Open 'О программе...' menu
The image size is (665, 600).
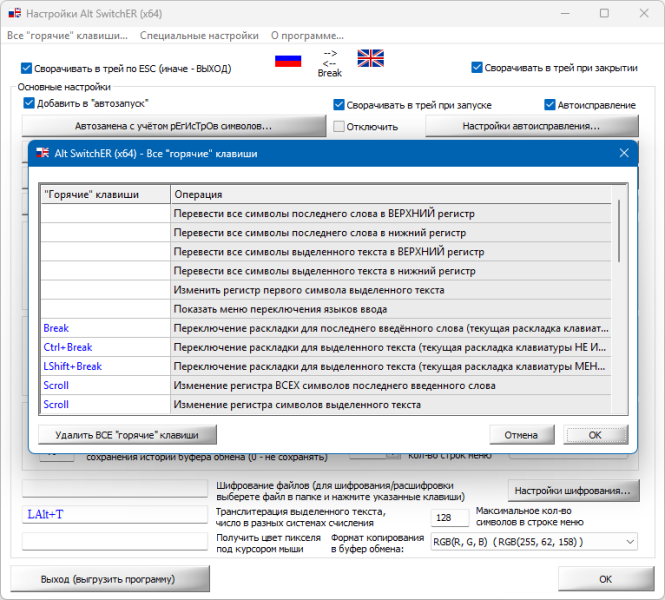(307, 36)
